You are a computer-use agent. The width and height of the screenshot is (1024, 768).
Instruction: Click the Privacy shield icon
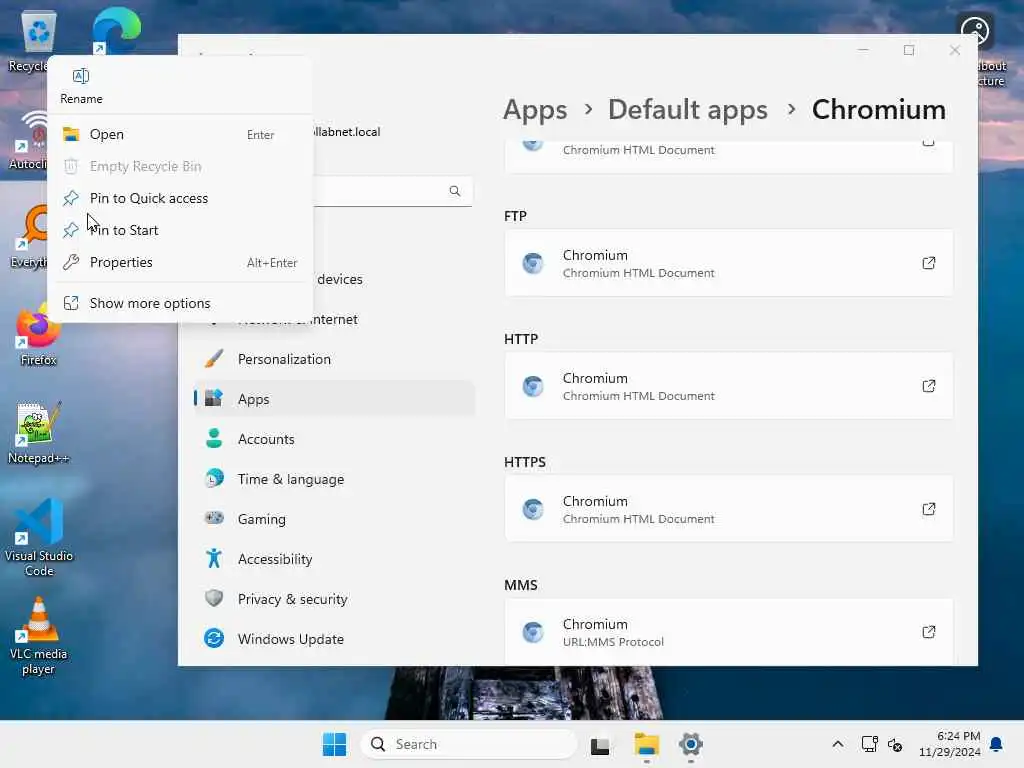214,598
